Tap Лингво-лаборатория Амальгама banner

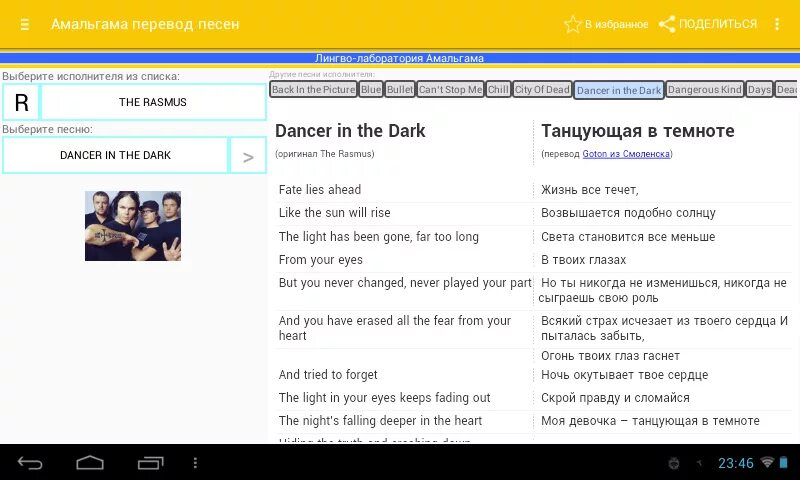[399, 58]
